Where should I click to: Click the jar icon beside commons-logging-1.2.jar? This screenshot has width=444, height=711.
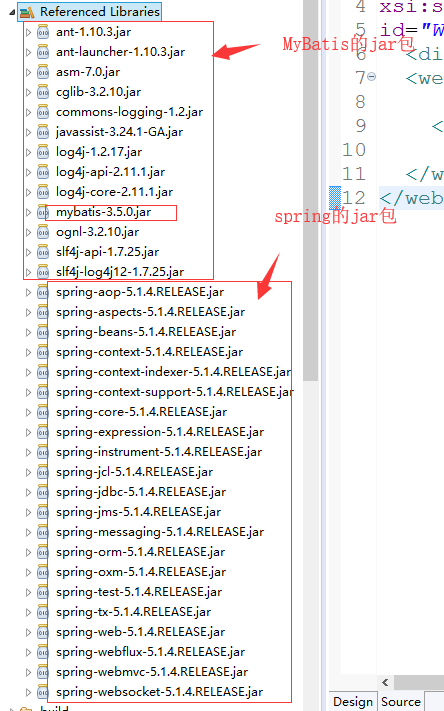pos(43,112)
